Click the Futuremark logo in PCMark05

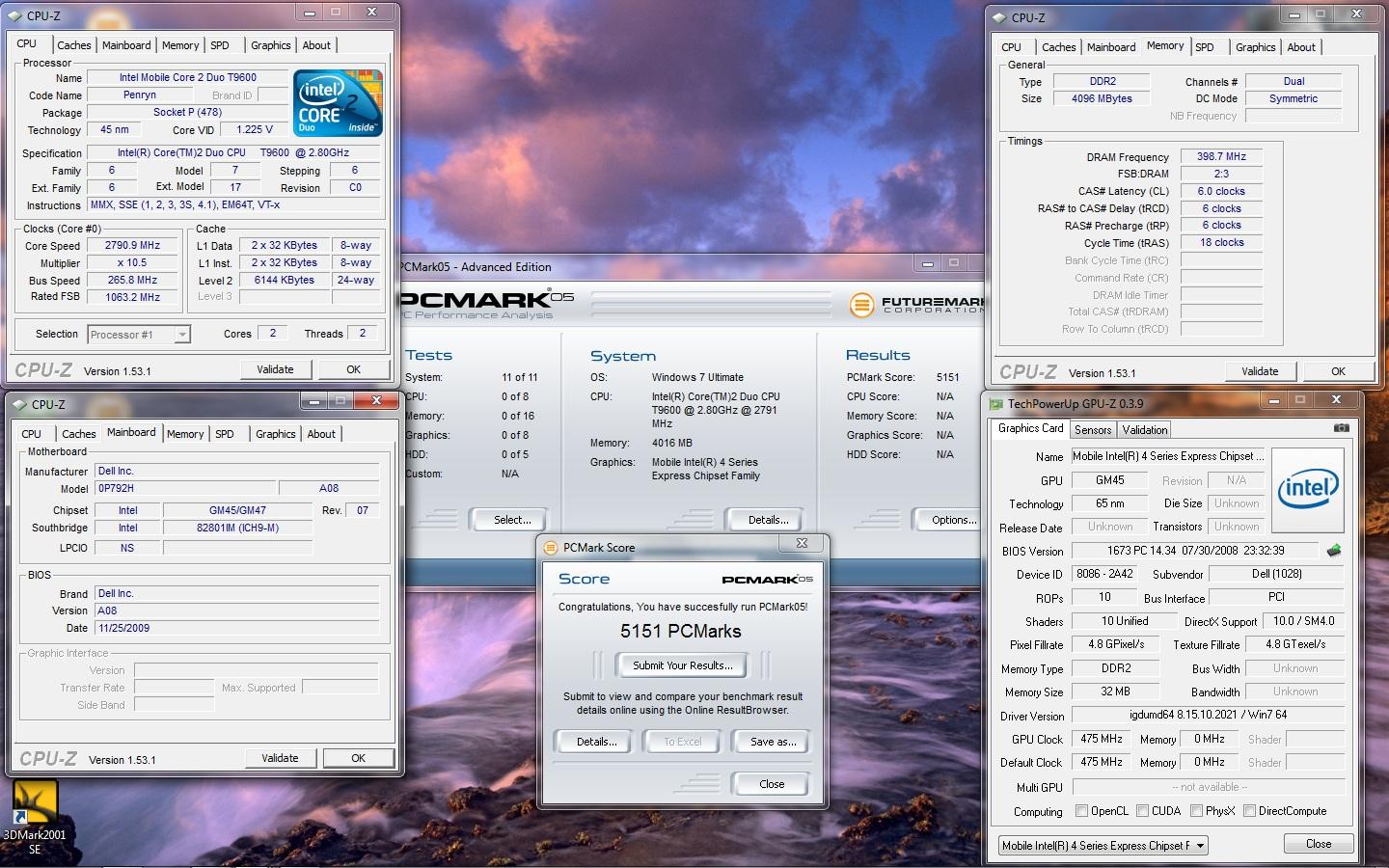coord(916,305)
